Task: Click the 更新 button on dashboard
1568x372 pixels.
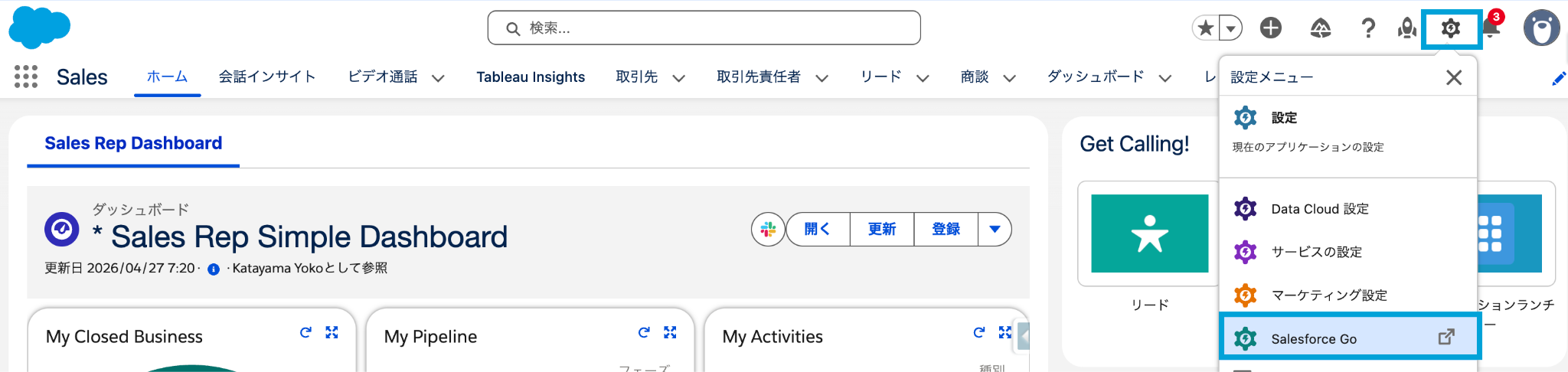Action: coord(882,229)
